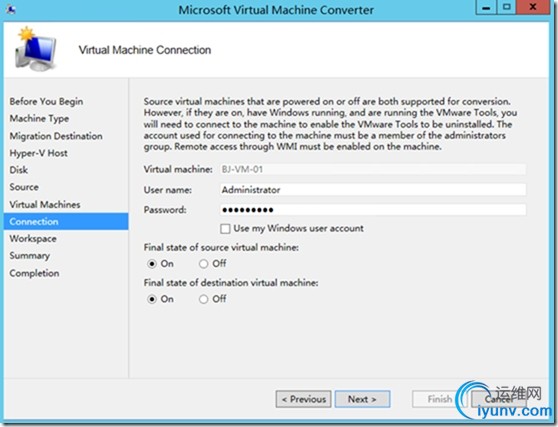
Task: Minimize the Converter window
Action: click(486, 7)
